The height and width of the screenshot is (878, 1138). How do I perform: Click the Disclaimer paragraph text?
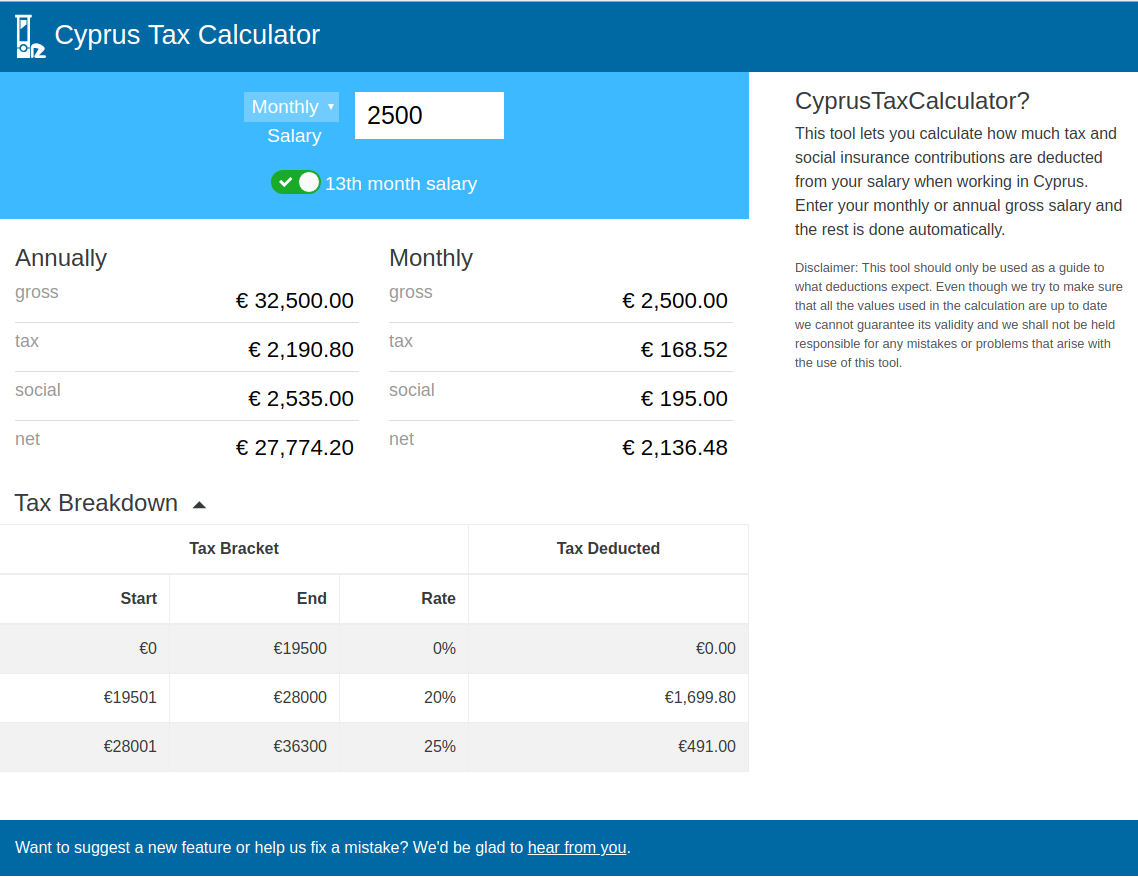click(958, 315)
